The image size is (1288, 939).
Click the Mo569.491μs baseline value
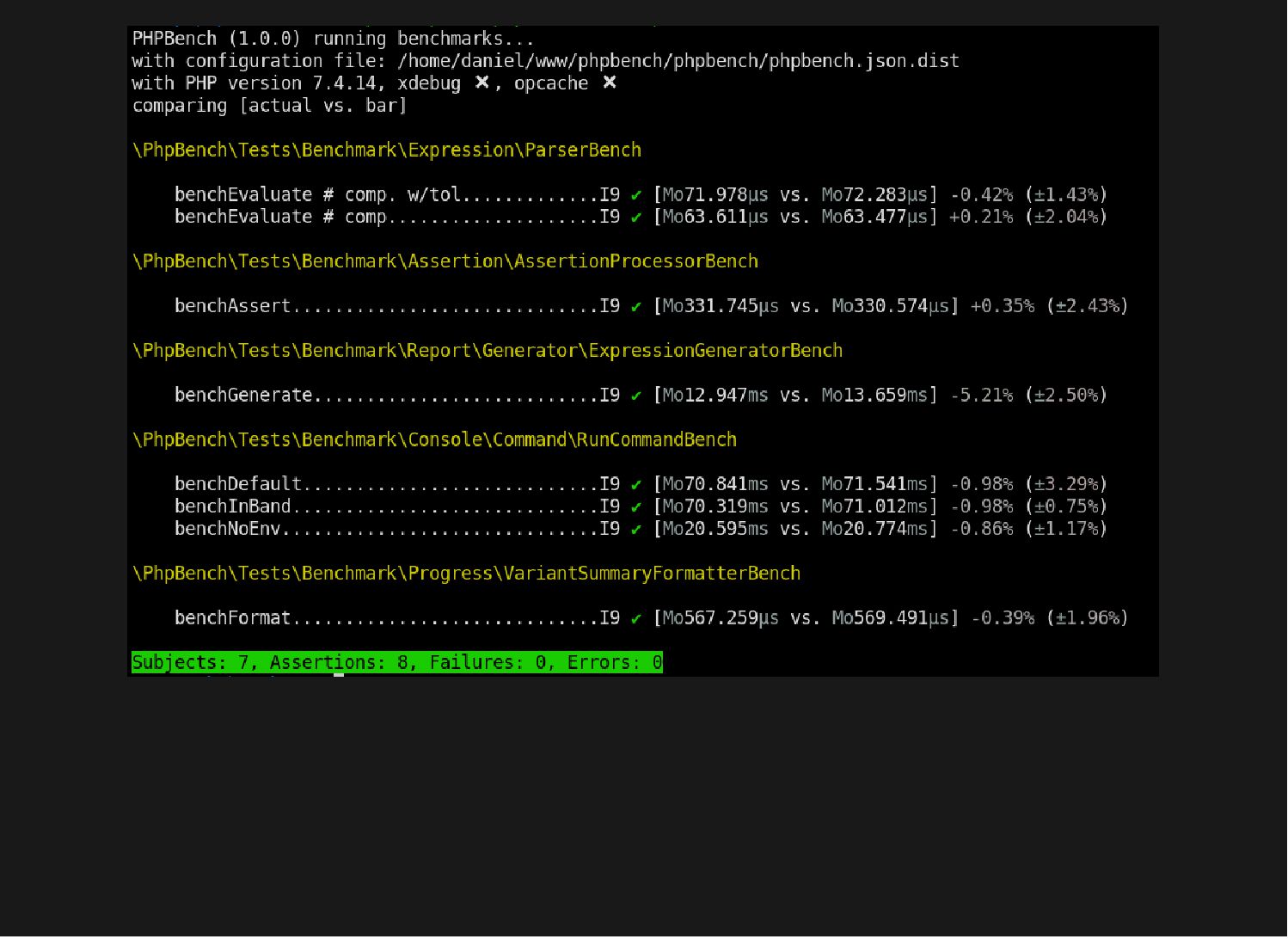pos(890,618)
